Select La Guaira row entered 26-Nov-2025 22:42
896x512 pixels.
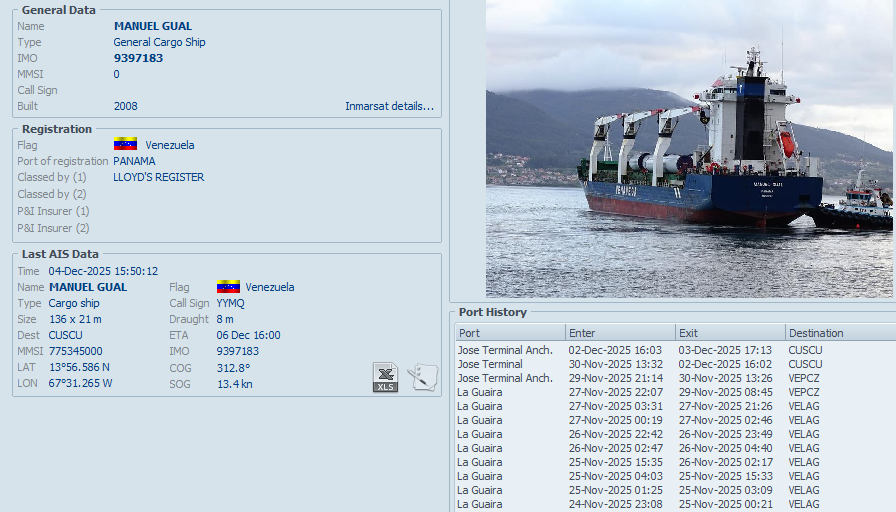(675, 434)
